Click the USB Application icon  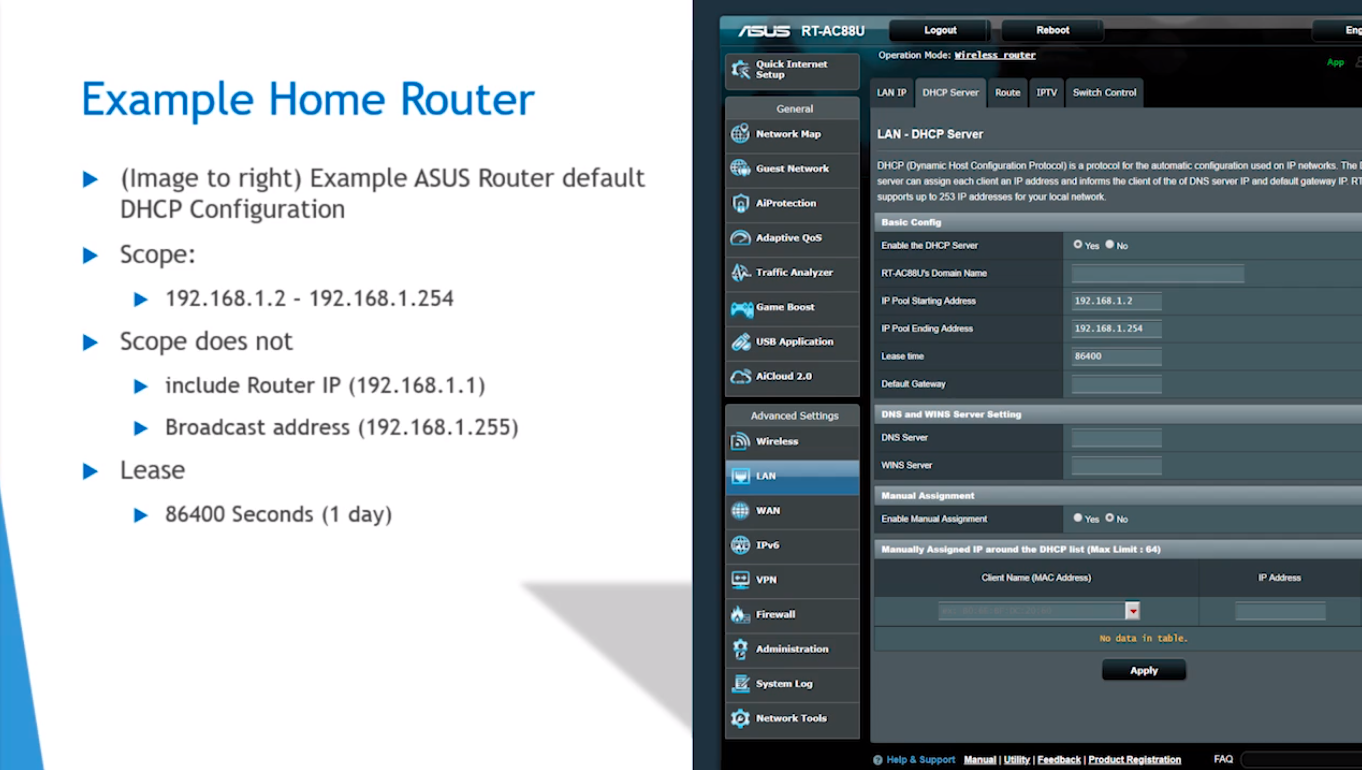click(740, 342)
